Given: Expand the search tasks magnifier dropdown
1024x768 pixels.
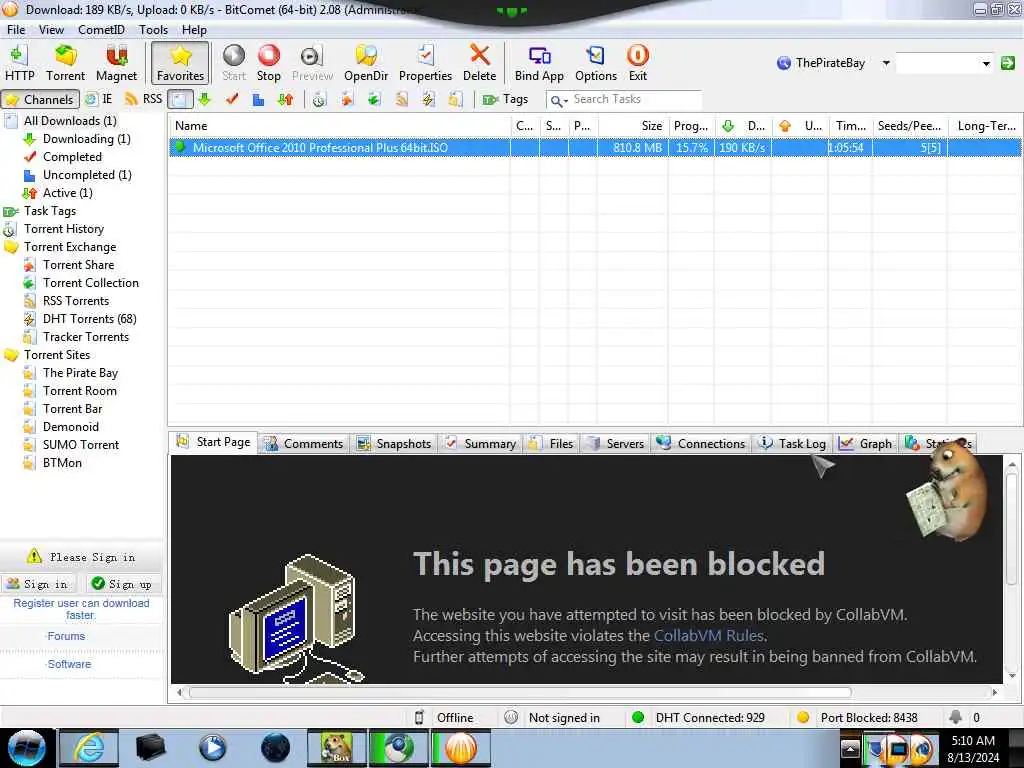Looking at the screenshot, I should tap(559, 100).
